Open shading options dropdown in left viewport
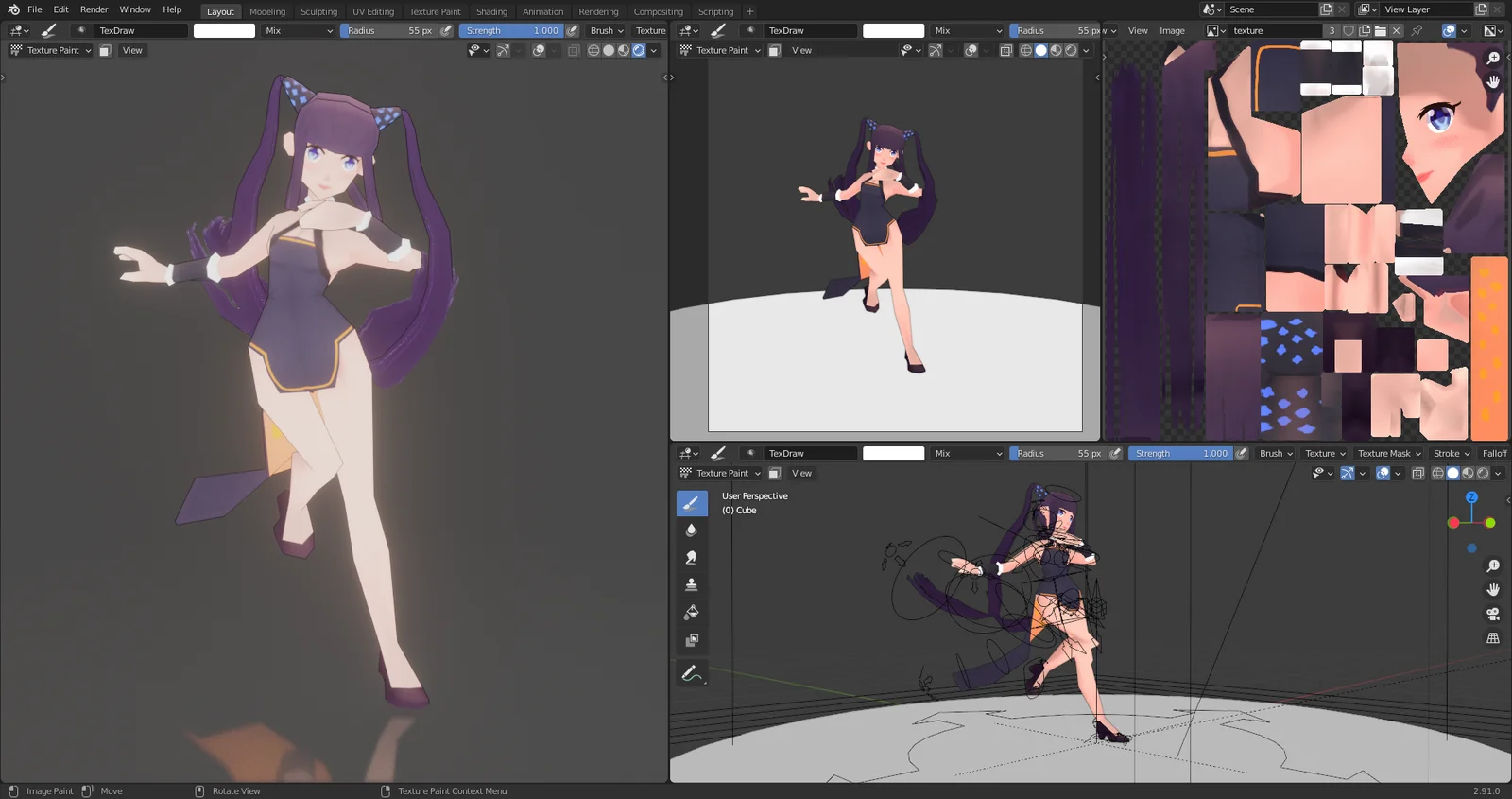This screenshot has height=799, width=1512. point(654,50)
